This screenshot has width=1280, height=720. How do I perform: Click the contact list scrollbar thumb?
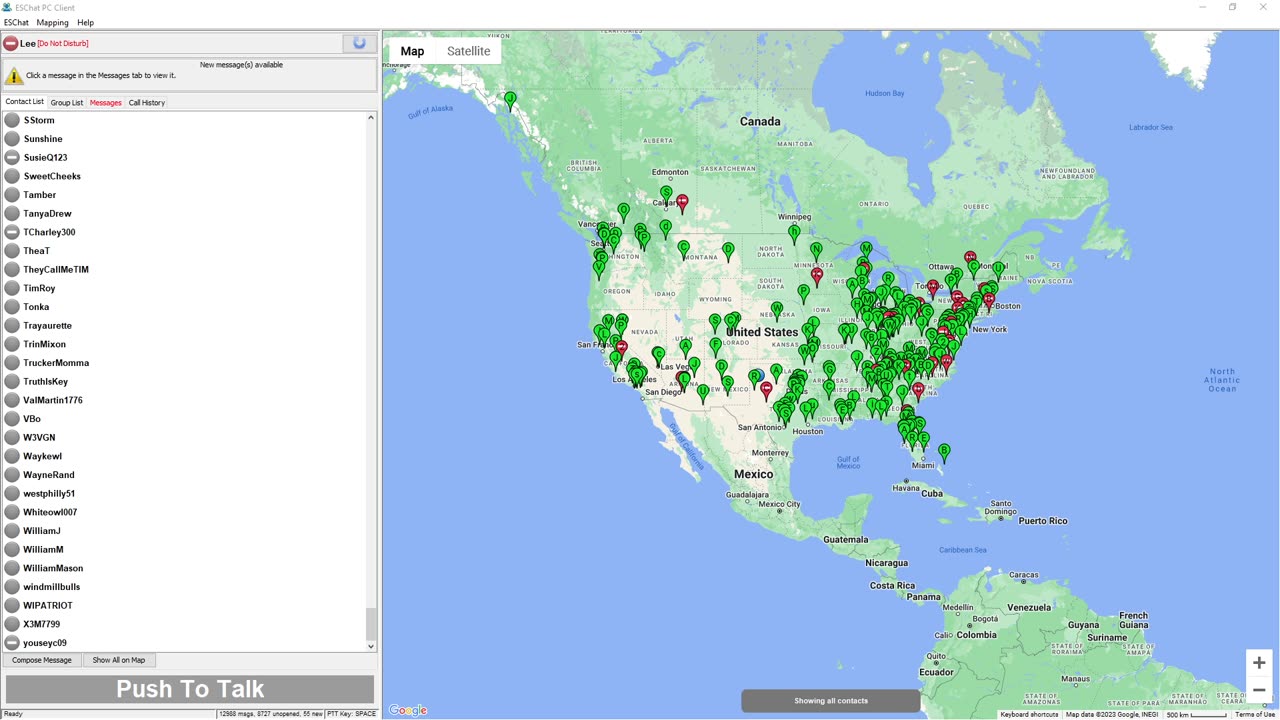371,623
